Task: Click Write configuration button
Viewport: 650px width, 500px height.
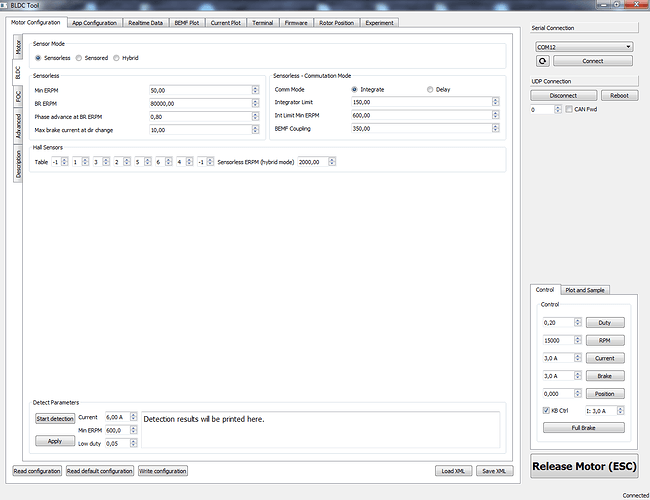Action: (163, 471)
